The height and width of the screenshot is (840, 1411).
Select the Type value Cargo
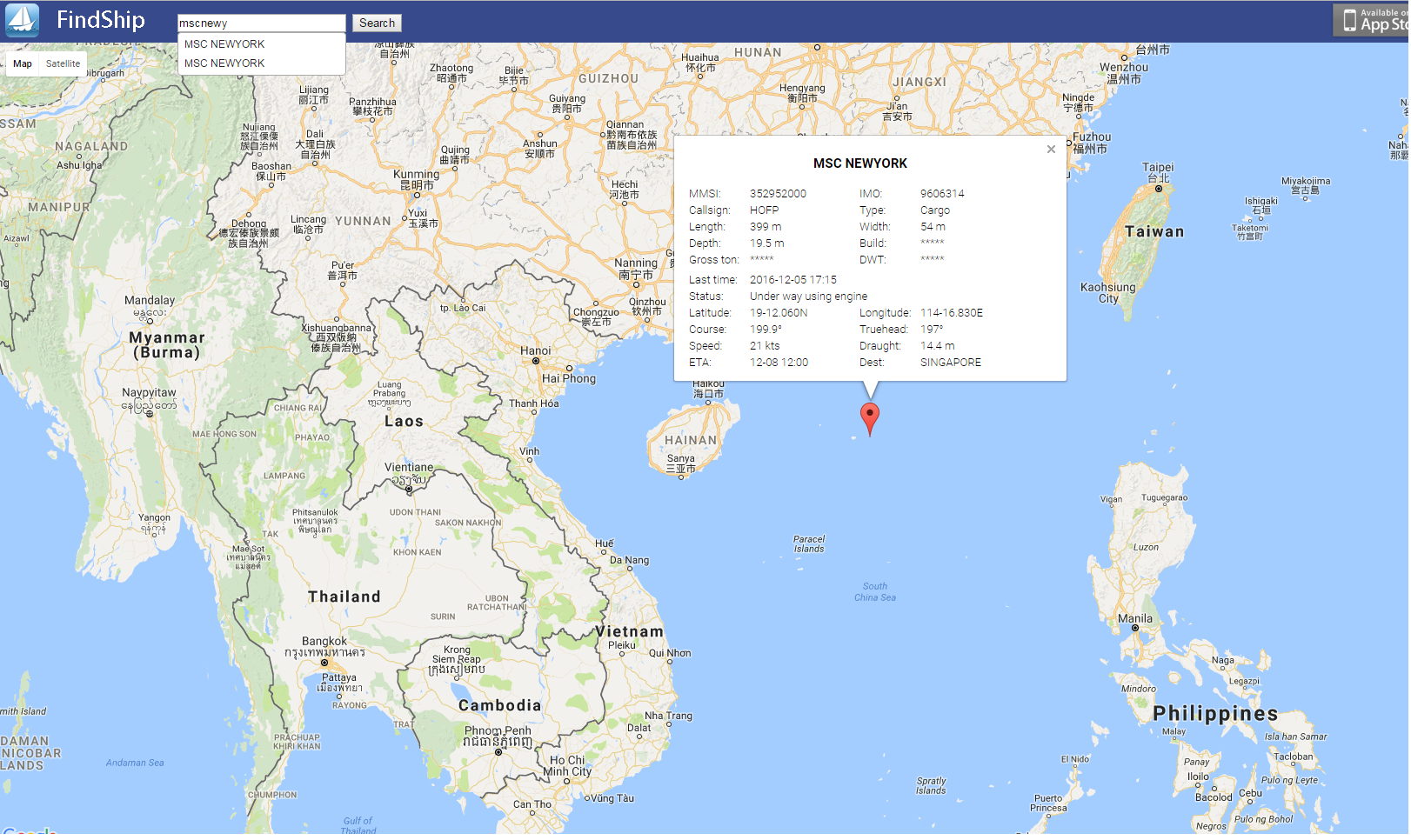(x=935, y=210)
